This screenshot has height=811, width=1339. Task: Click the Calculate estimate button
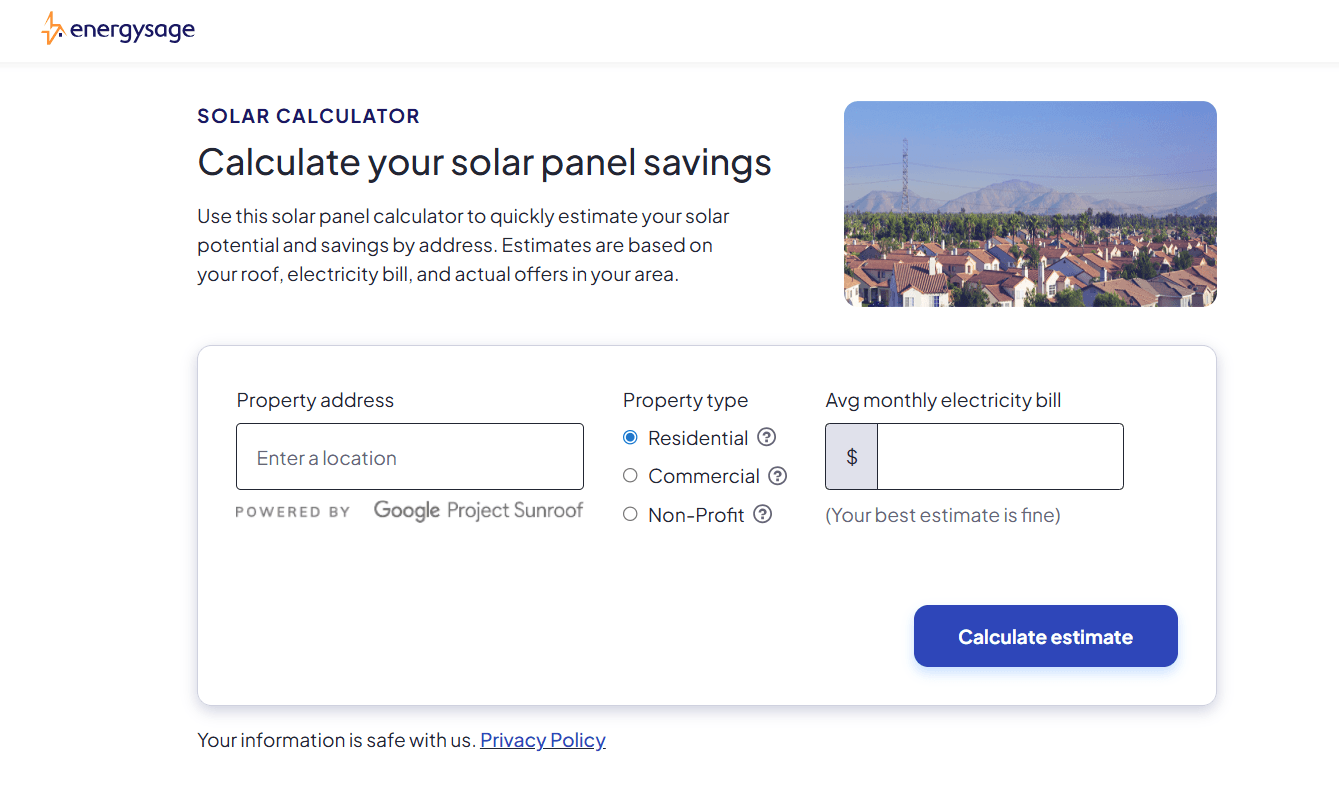(x=1045, y=636)
